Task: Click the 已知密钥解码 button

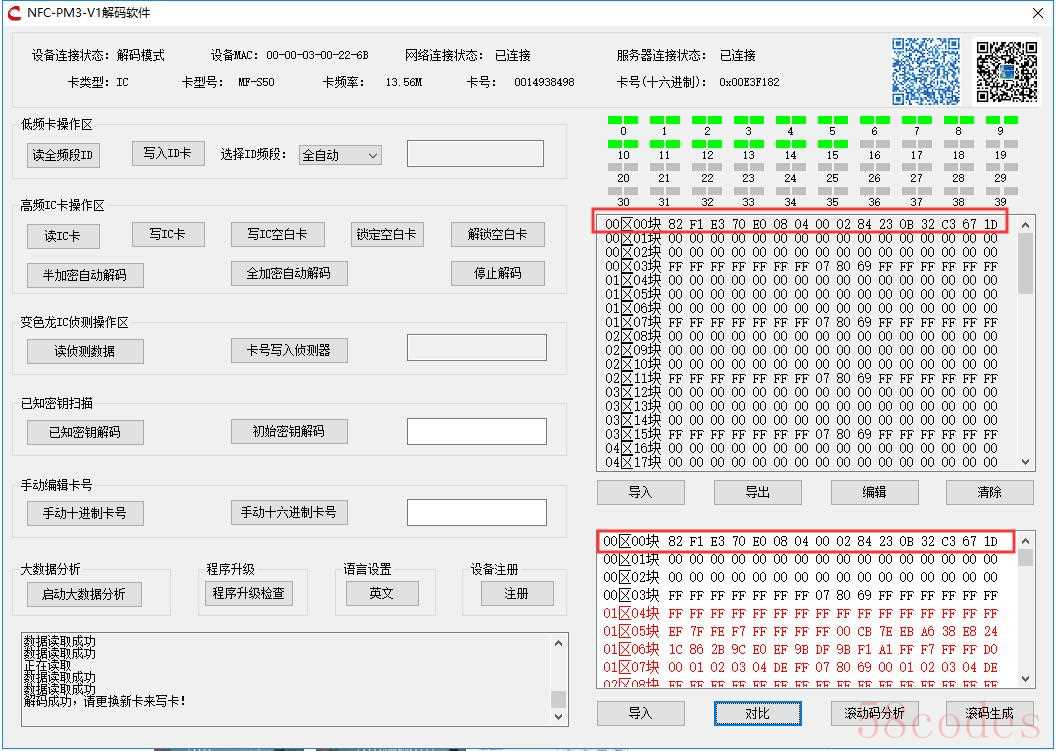Action: coord(85,432)
